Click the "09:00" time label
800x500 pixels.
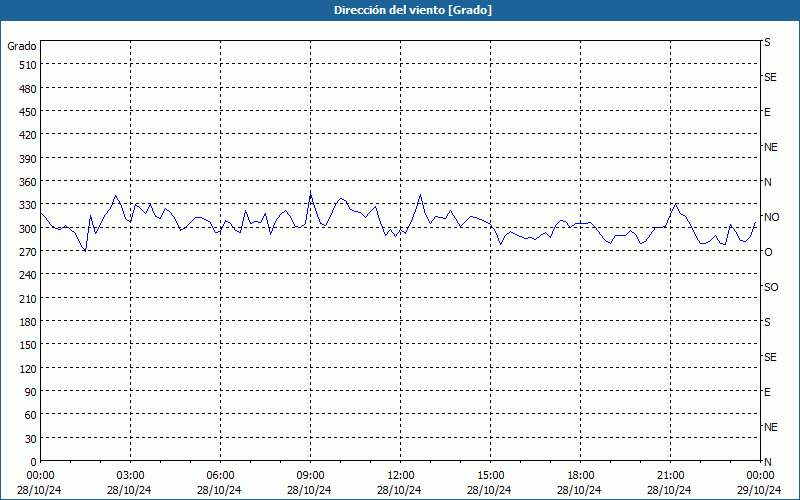pos(310,476)
